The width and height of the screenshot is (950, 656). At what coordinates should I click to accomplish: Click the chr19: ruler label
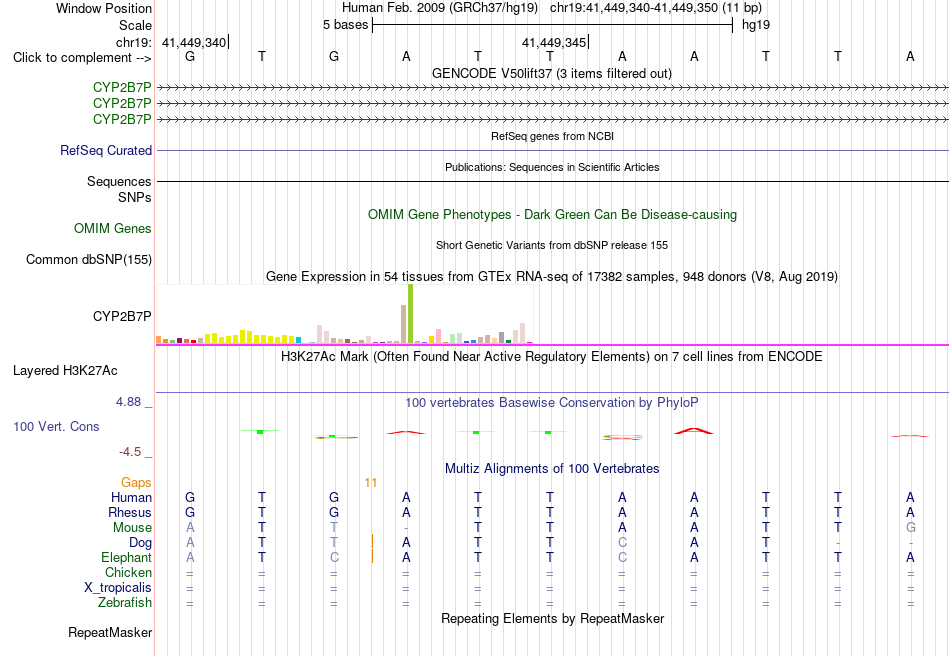click(133, 42)
